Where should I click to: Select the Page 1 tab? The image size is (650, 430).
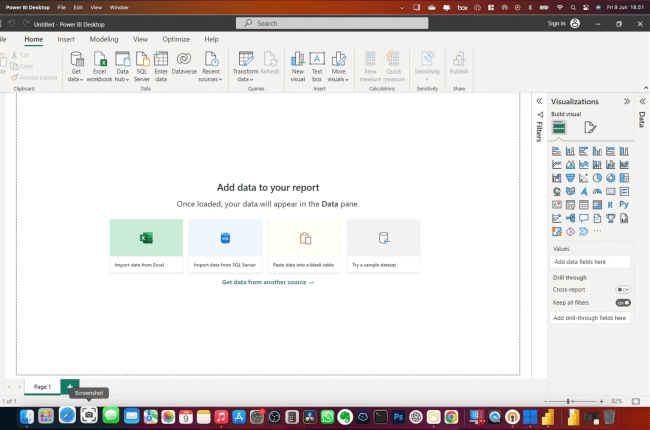tap(42, 386)
